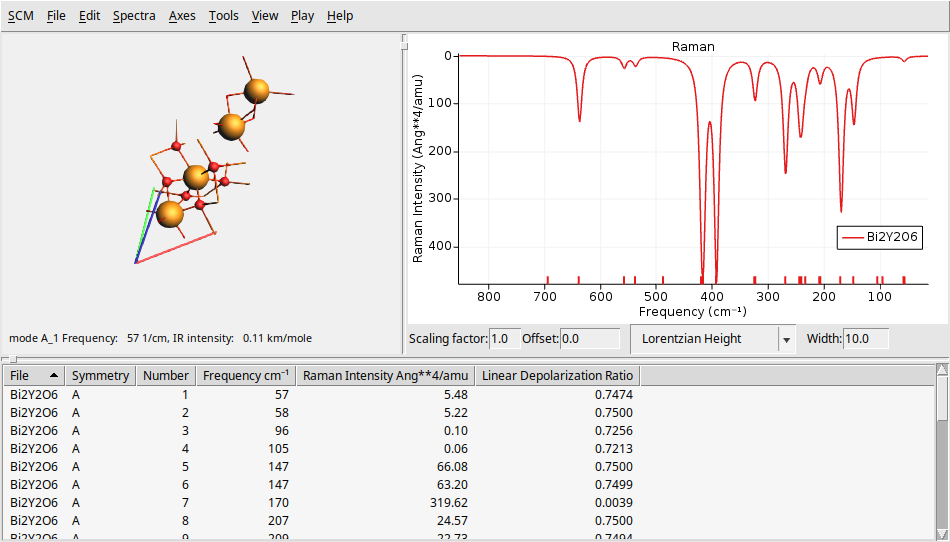
Task: Click the topmost orange atom in the molecule view
Action: 257,92
